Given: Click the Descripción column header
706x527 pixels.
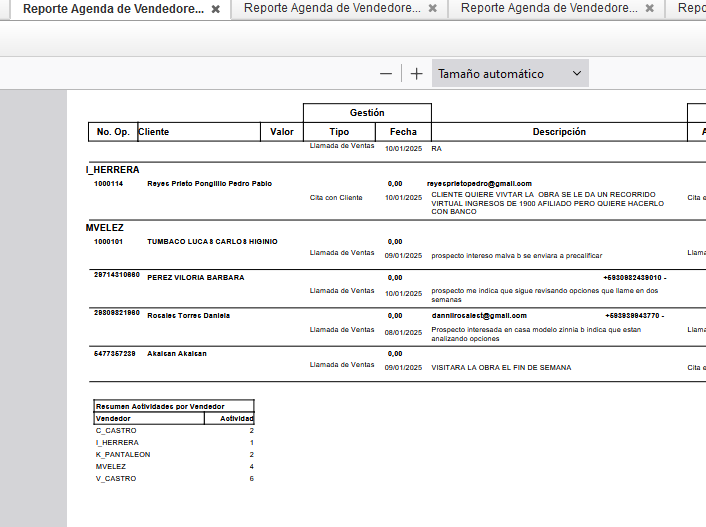Looking at the screenshot, I should click(559, 132).
